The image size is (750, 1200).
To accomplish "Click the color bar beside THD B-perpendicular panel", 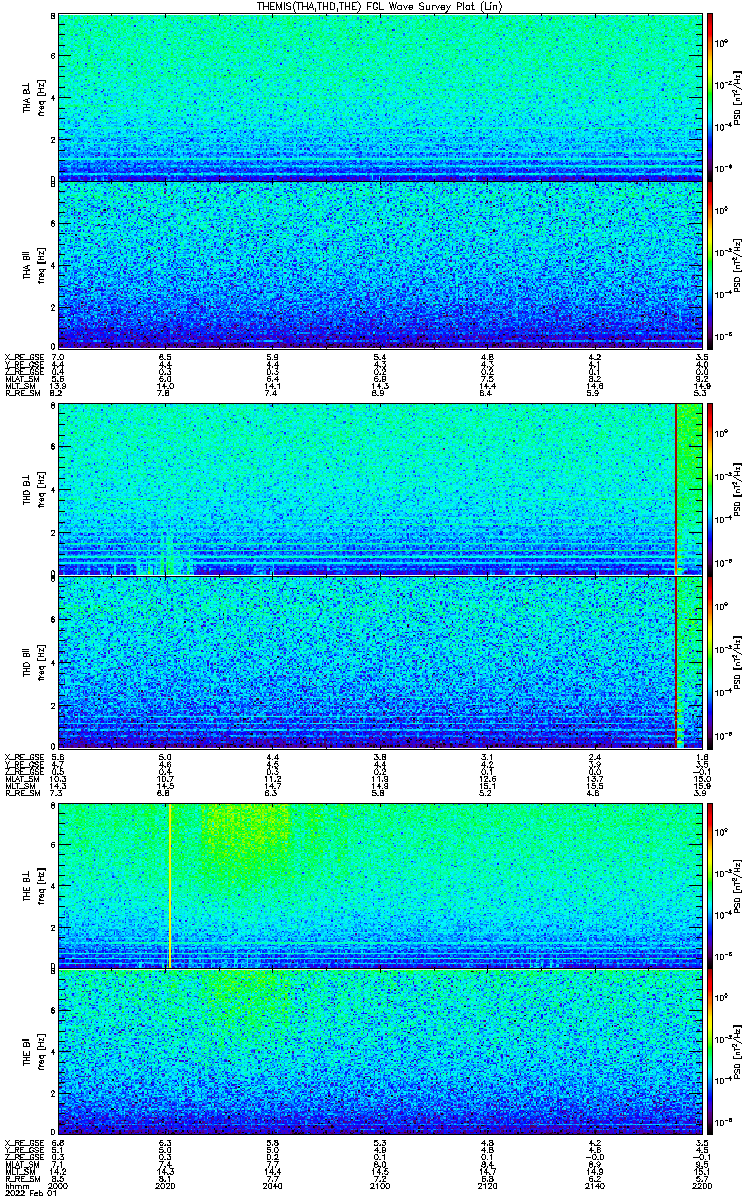I will 711,488.
